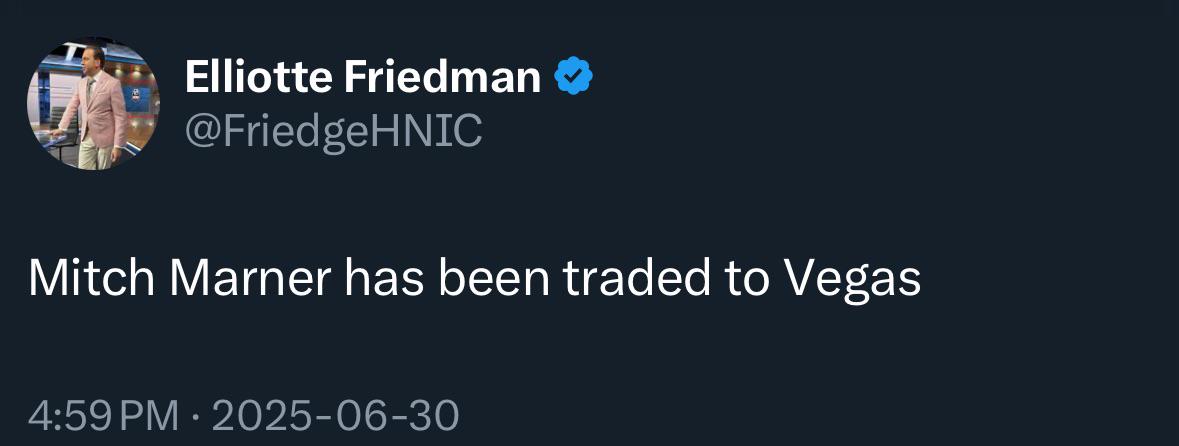Image resolution: width=1179 pixels, height=446 pixels.
Task: Open the Elliotte Friedman display name link
Action: coord(362,77)
